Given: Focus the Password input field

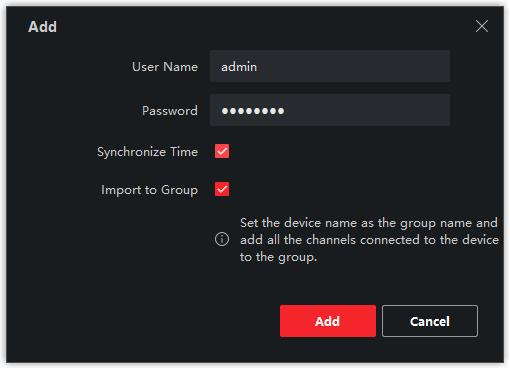Looking at the screenshot, I should pos(330,110).
